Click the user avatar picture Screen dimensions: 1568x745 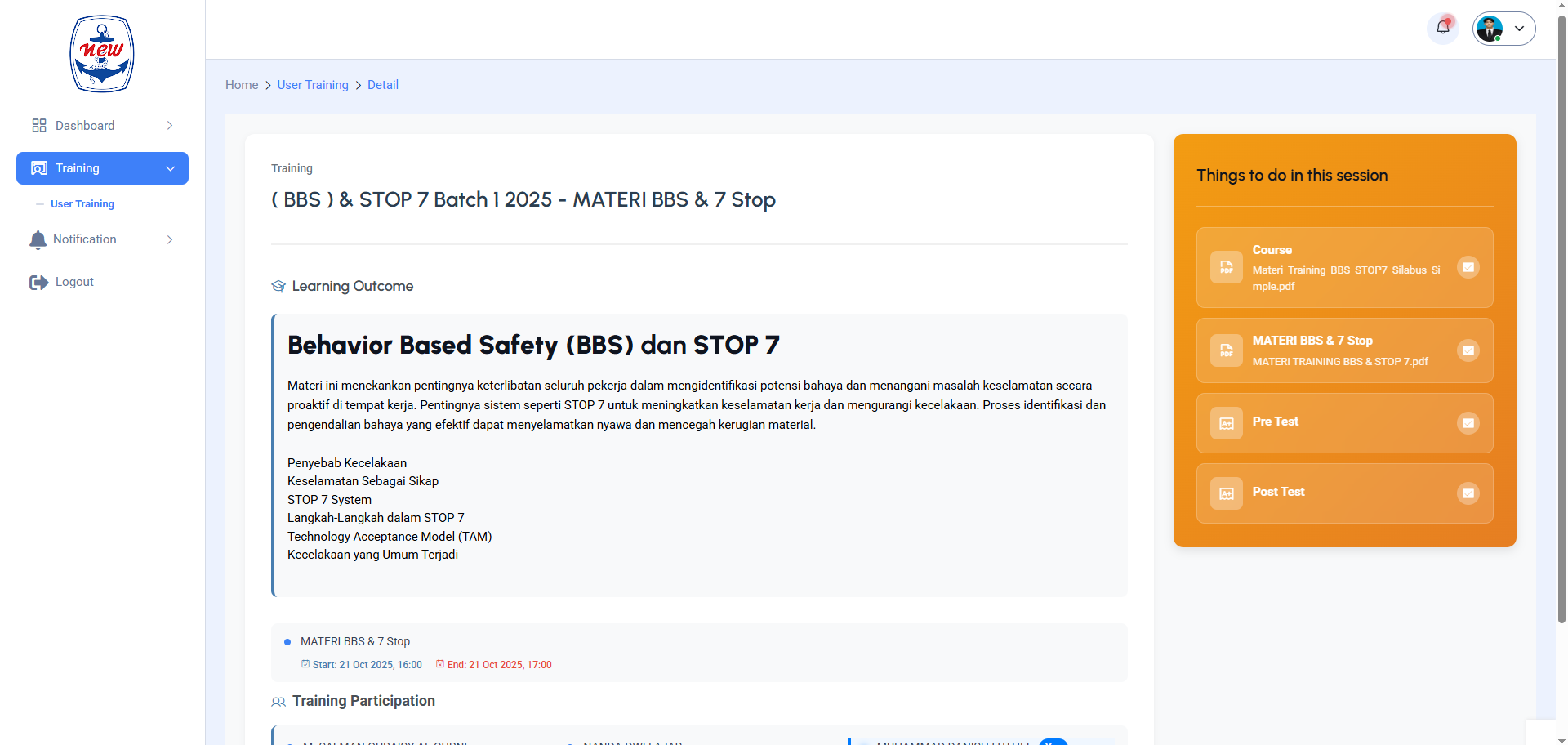(1490, 29)
